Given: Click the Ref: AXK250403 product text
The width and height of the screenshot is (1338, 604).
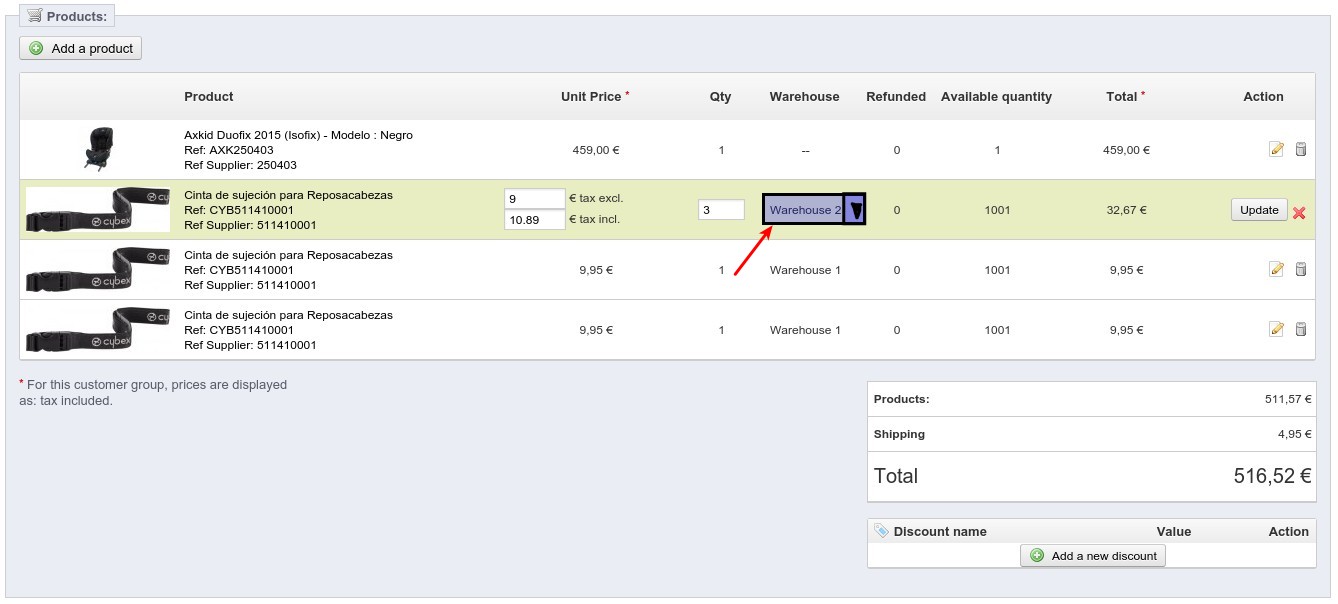Looking at the screenshot, I should coord(229,150).
